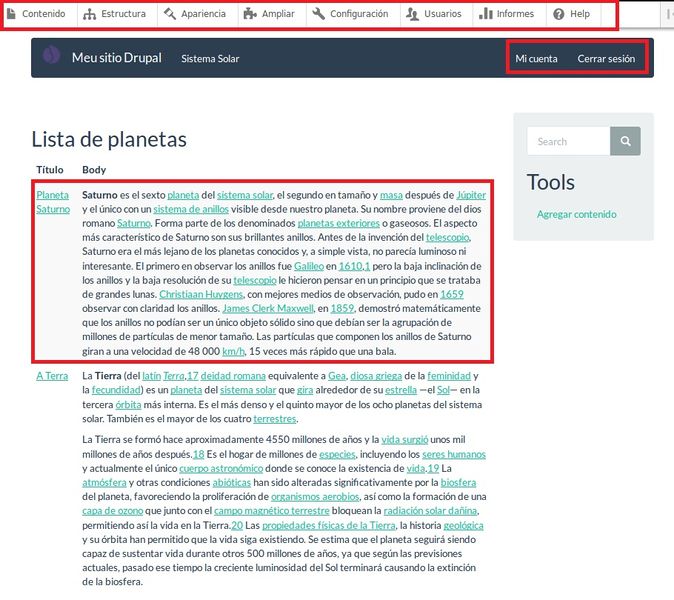Follow the capa de ozono link
Viewport: 674px width, 600px height.
point(113,511)
